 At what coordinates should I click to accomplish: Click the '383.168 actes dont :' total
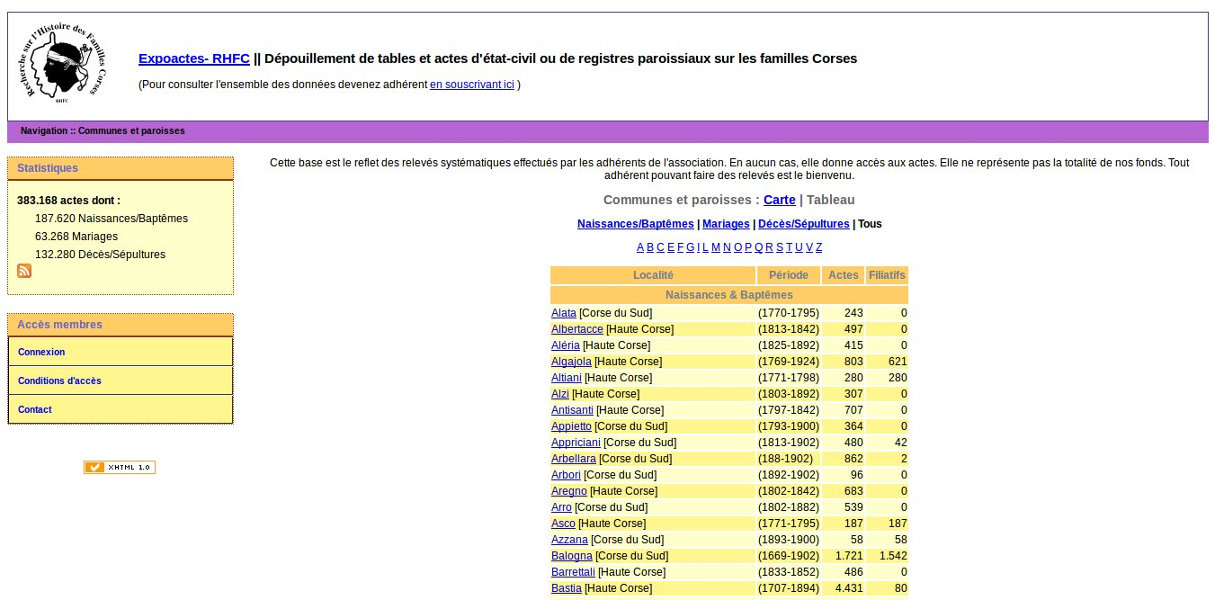pos(68,200)
